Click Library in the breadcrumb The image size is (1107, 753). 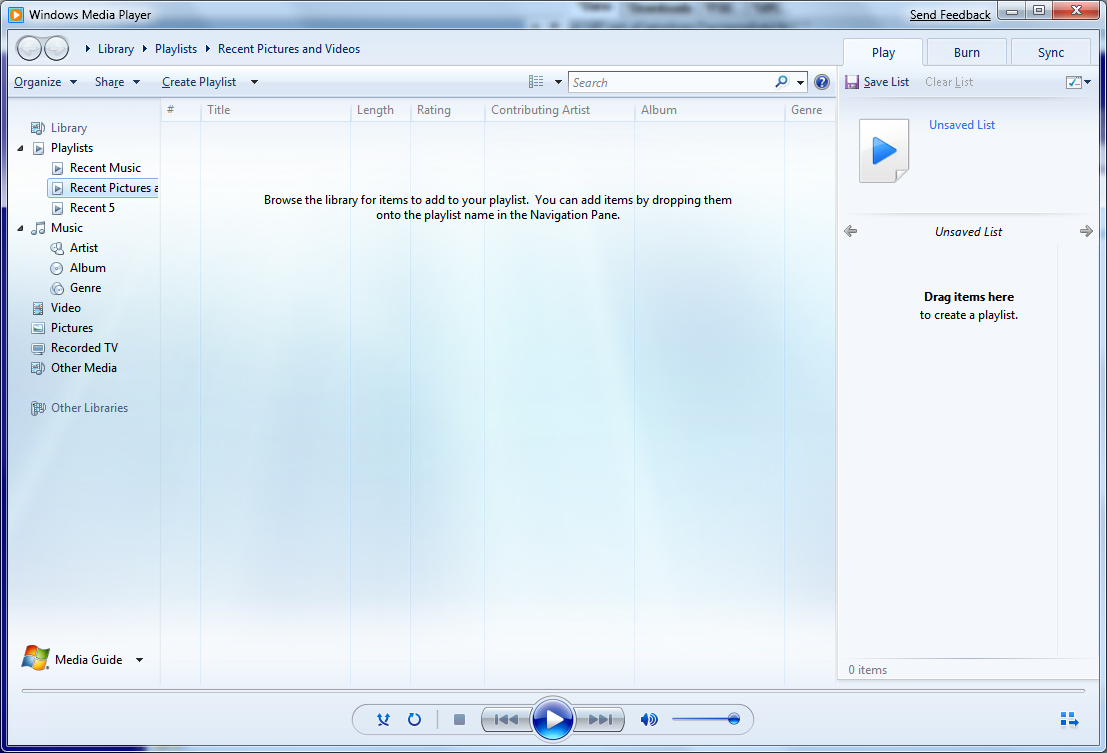(116, 49)
